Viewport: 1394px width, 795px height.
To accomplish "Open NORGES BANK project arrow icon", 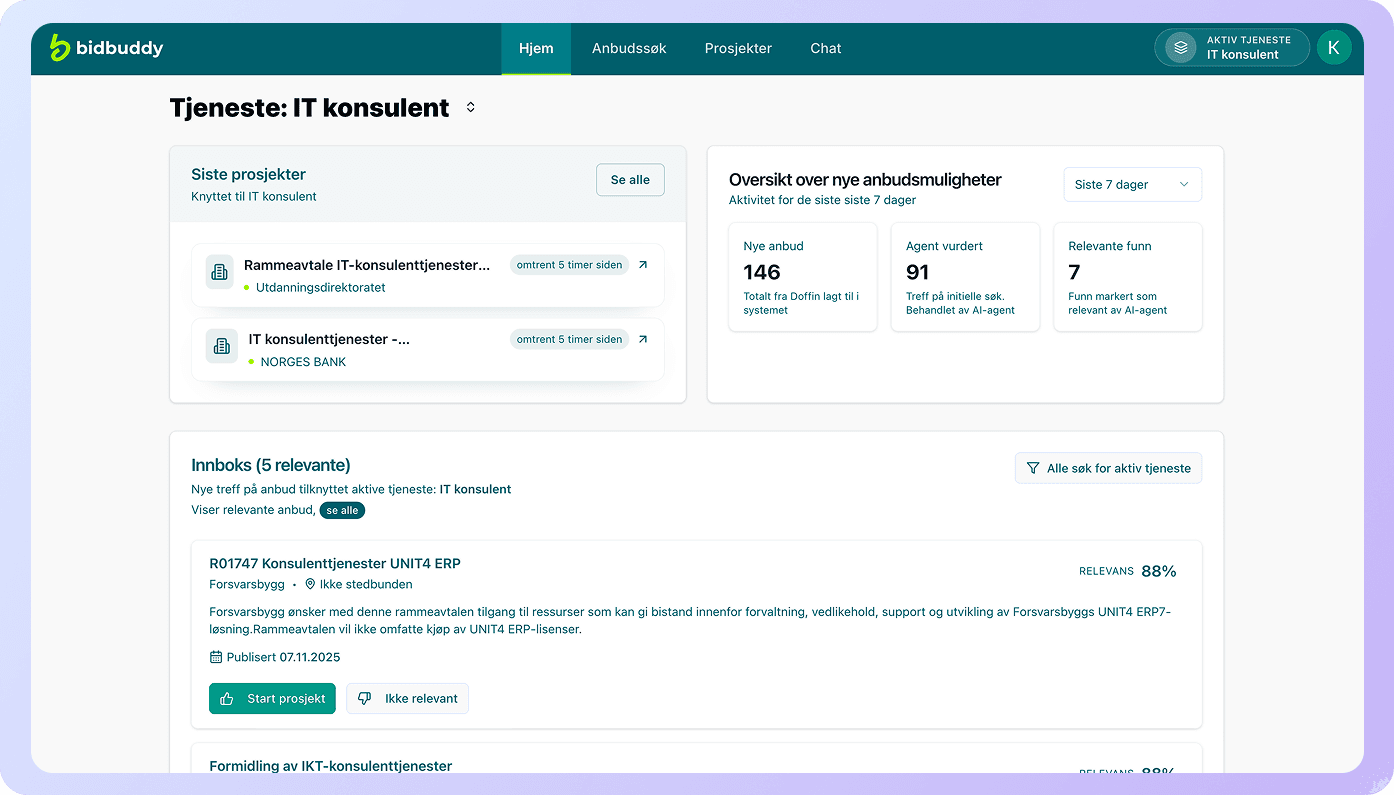I will pos(643,339).
